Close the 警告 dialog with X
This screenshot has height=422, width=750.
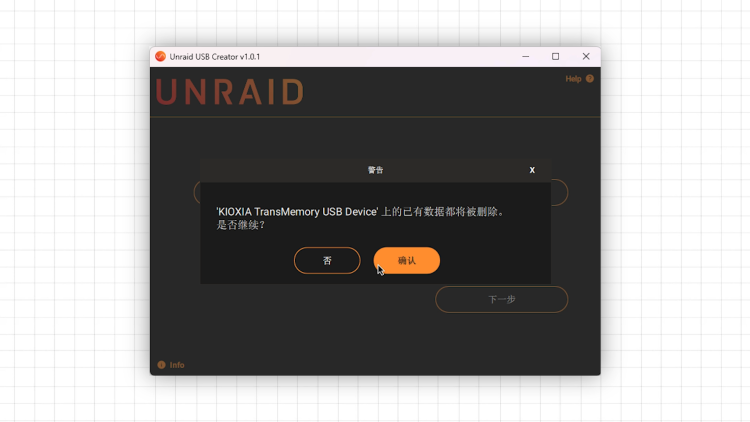pyautogui.click(x=532, y=170)
